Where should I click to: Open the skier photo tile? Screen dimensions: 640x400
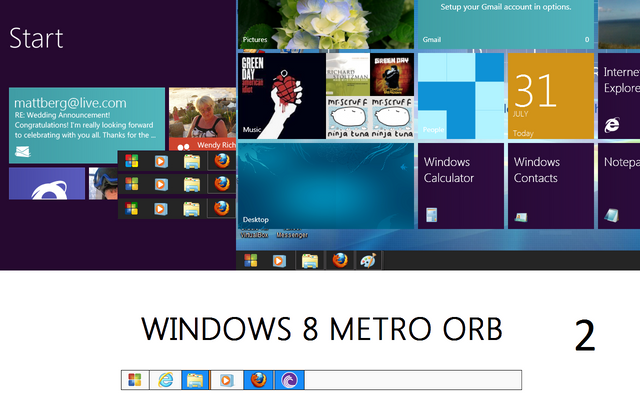103,183
